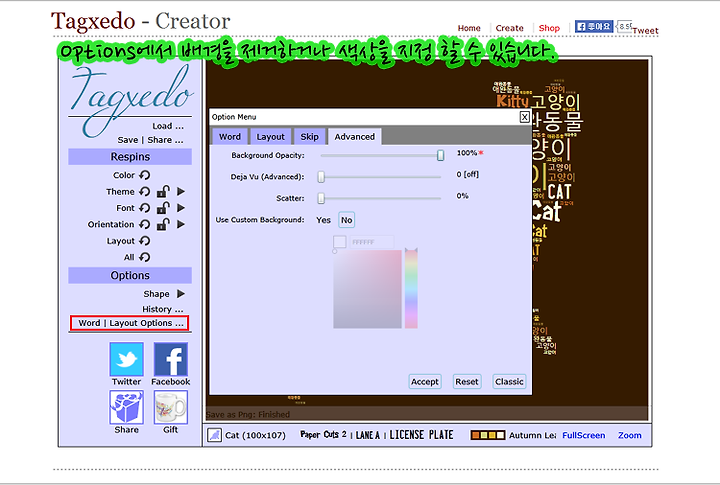Toggle the Orientation lock
The height and width of the screenshot is (485, 720).
click(x=163, y=224)
